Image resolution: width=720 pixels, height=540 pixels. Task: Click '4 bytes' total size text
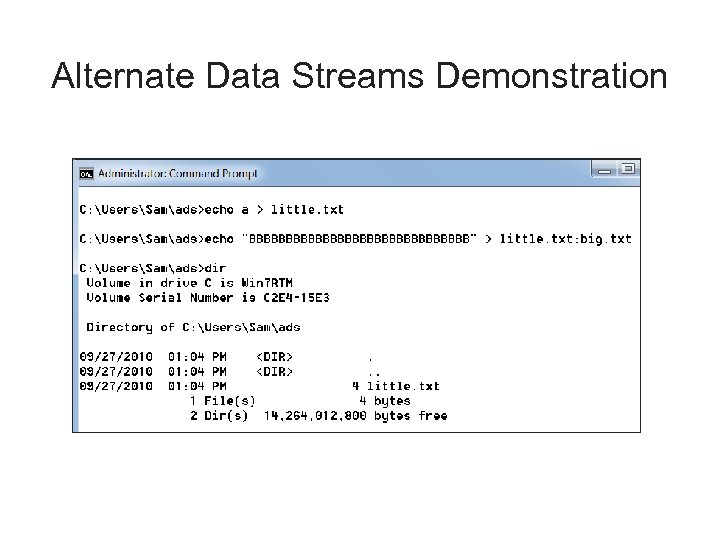pyautogui.click(x=385, y=401)
